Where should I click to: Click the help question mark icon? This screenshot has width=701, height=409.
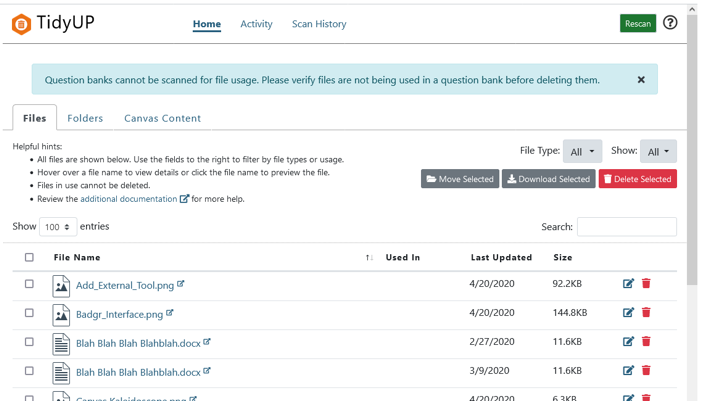pyautogui.click(x=670, y=23)
